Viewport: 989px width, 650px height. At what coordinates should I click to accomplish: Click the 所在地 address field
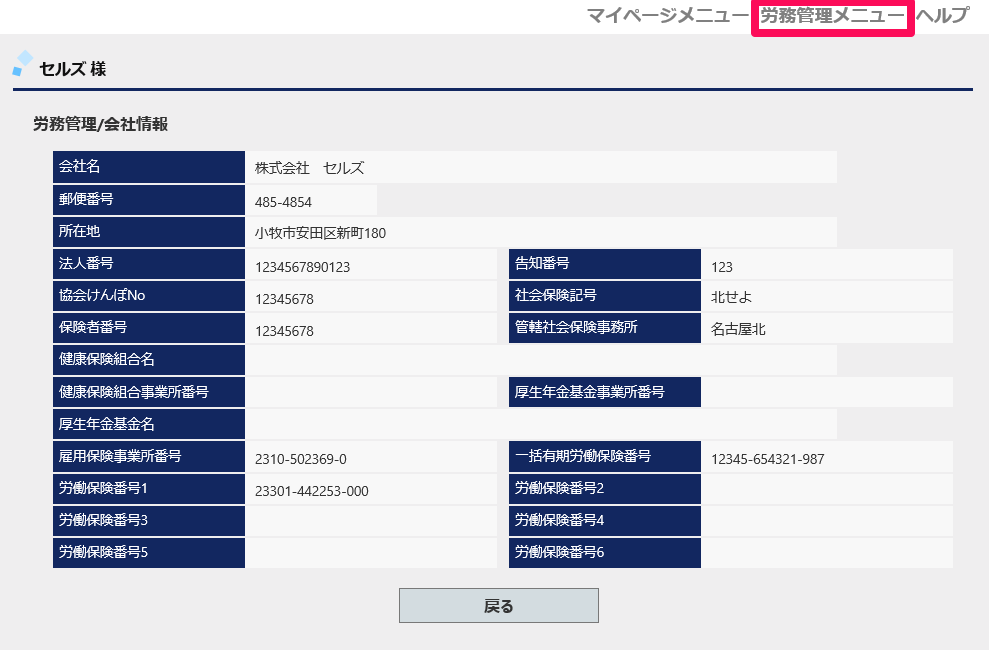[x=540, y=233]
